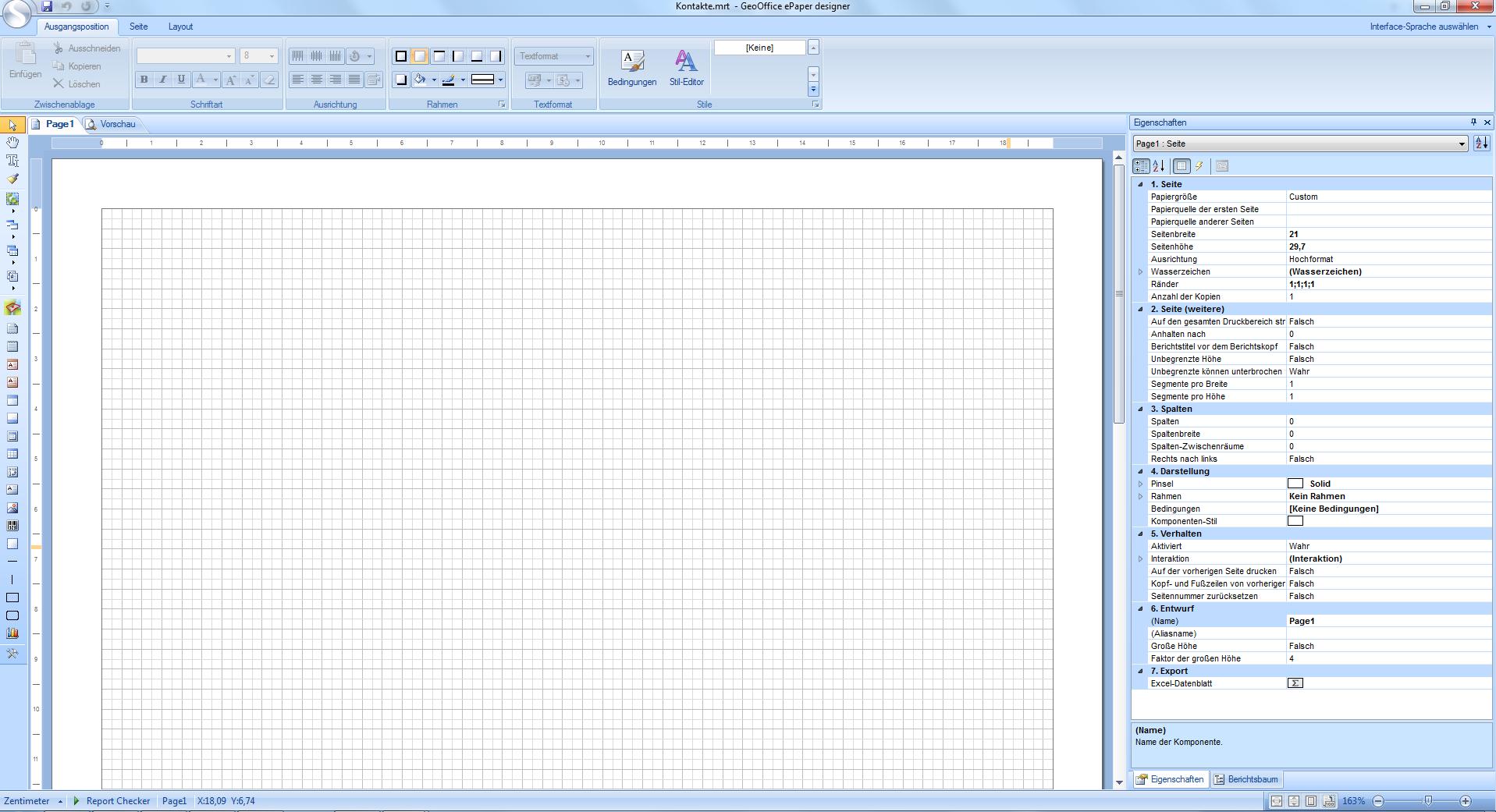Click the zoom slider handle

[1428, 801]
